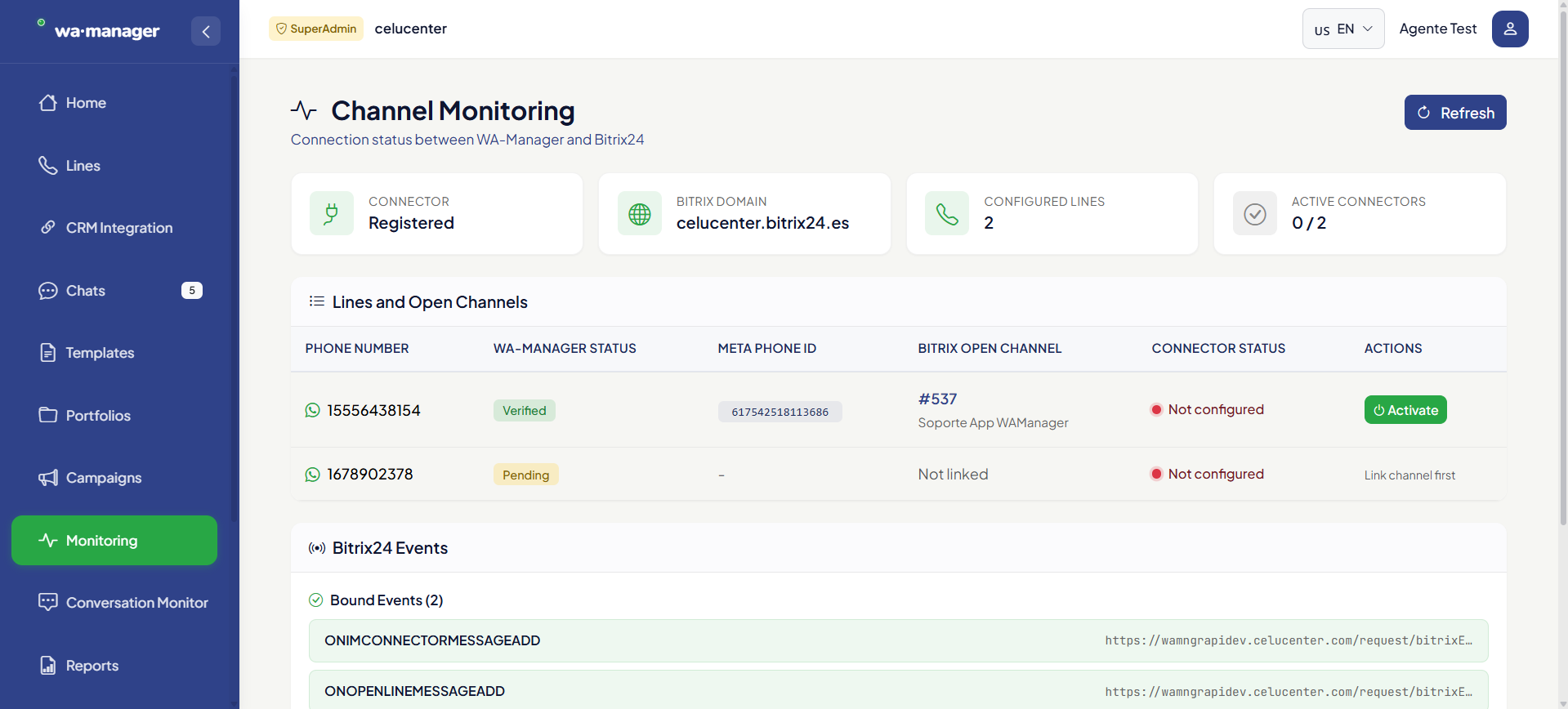
Task: Open the Home sidebar item
Action: (x=114, y=103)
